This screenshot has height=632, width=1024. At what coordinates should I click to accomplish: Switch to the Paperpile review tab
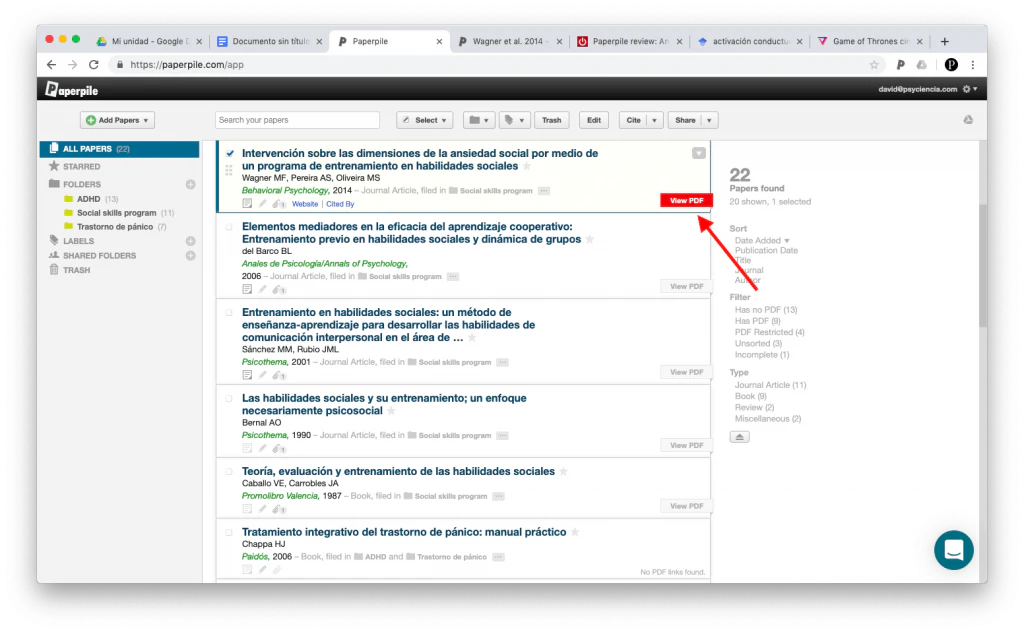(630, 41)
